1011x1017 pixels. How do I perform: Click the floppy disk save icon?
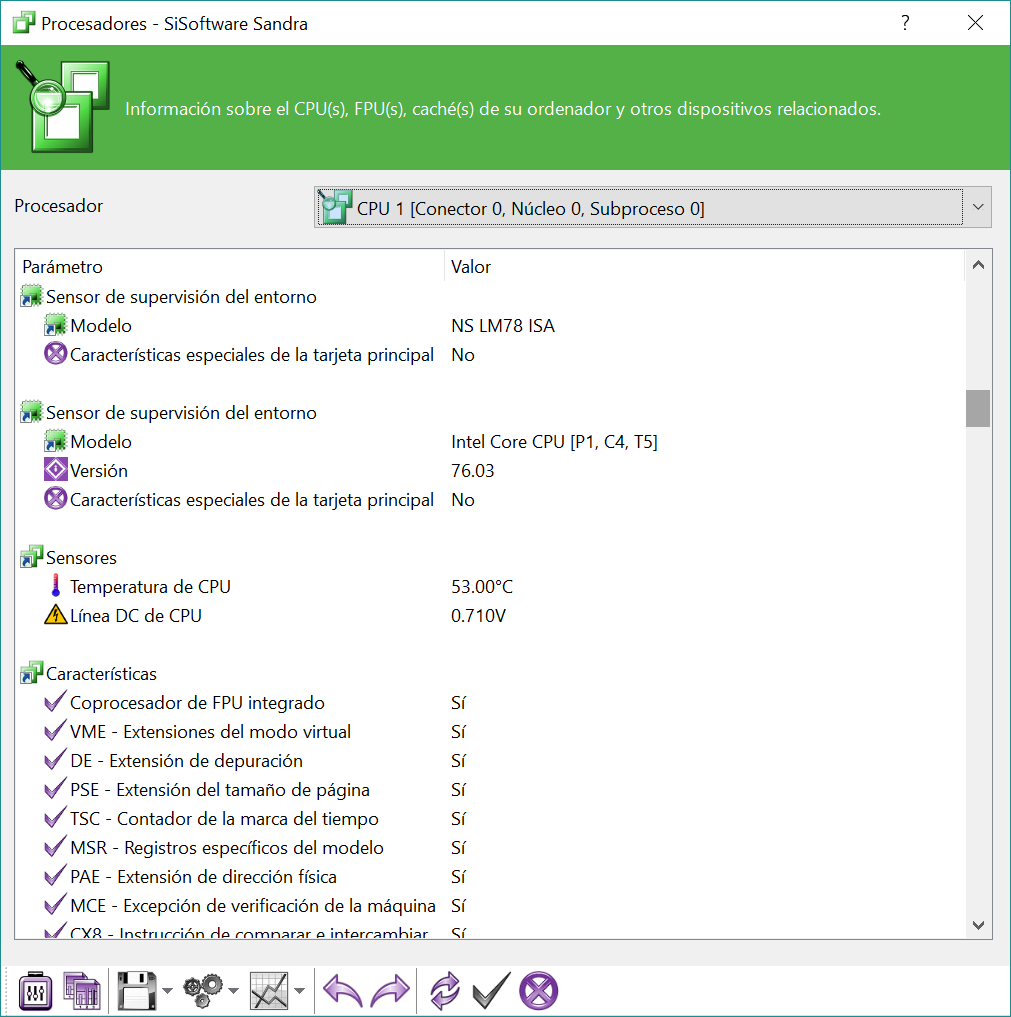point(137,990)
